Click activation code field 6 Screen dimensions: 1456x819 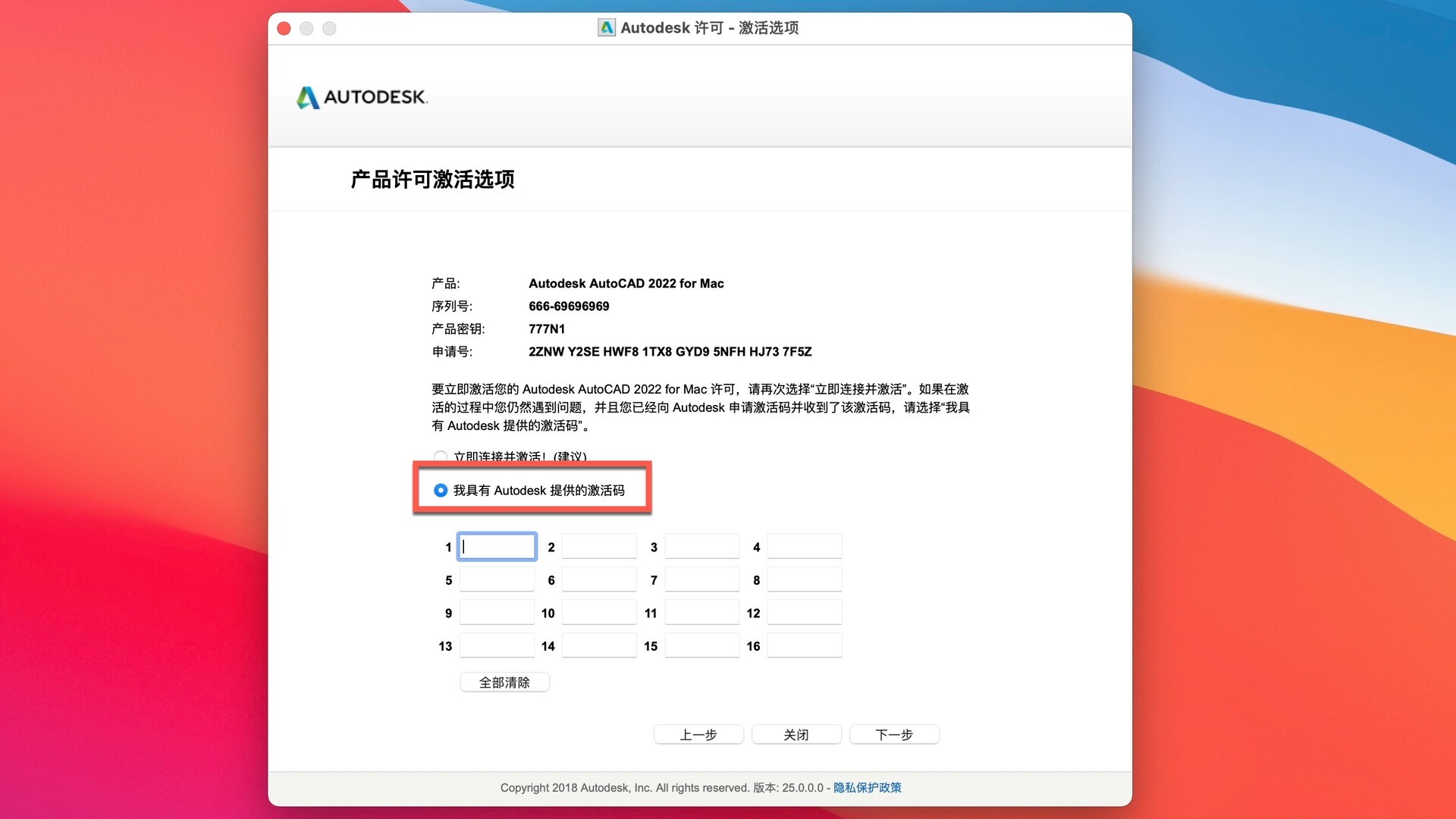click(x=599, y=580)
